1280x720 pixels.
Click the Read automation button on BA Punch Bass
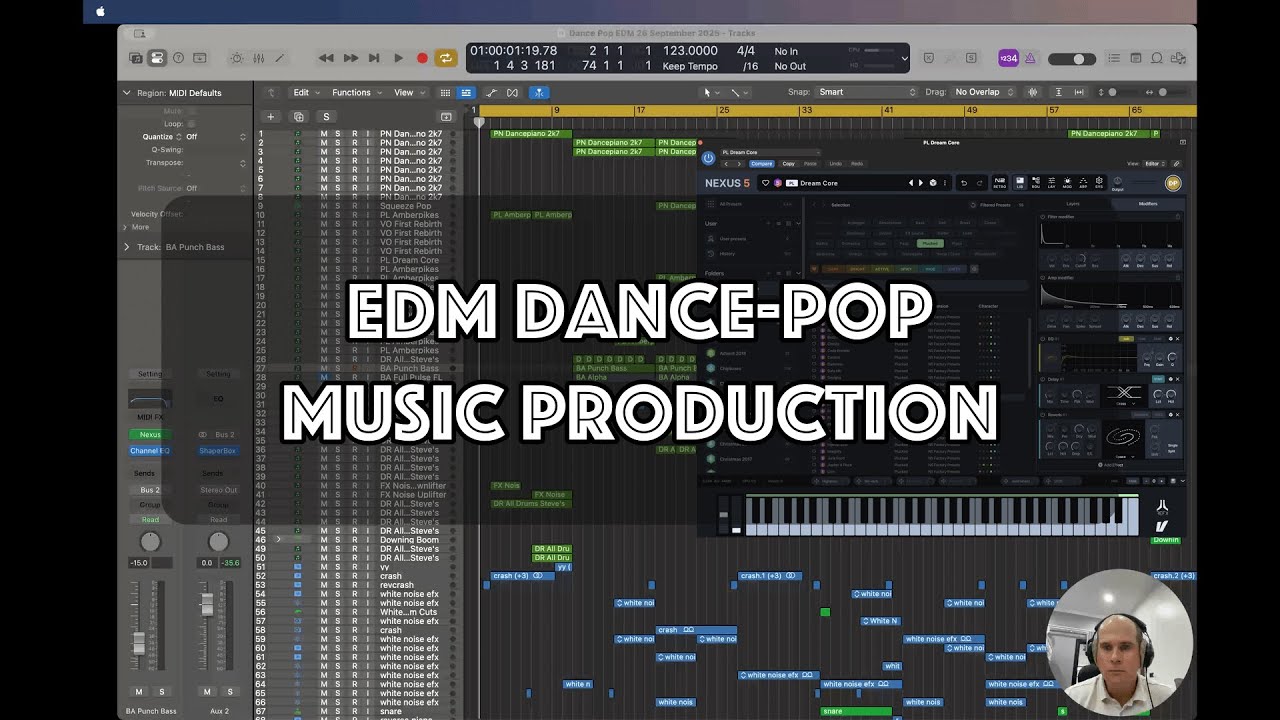click(x=150, y=520)
